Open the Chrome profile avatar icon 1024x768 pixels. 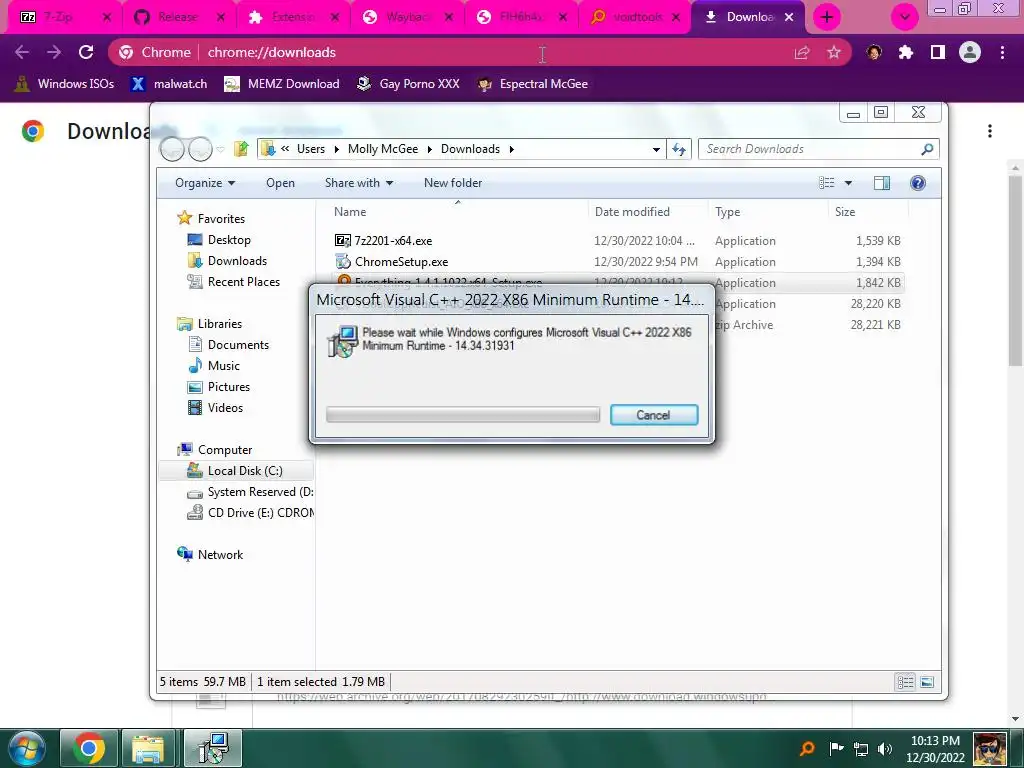pyautogui.click(x=970, y=52)
